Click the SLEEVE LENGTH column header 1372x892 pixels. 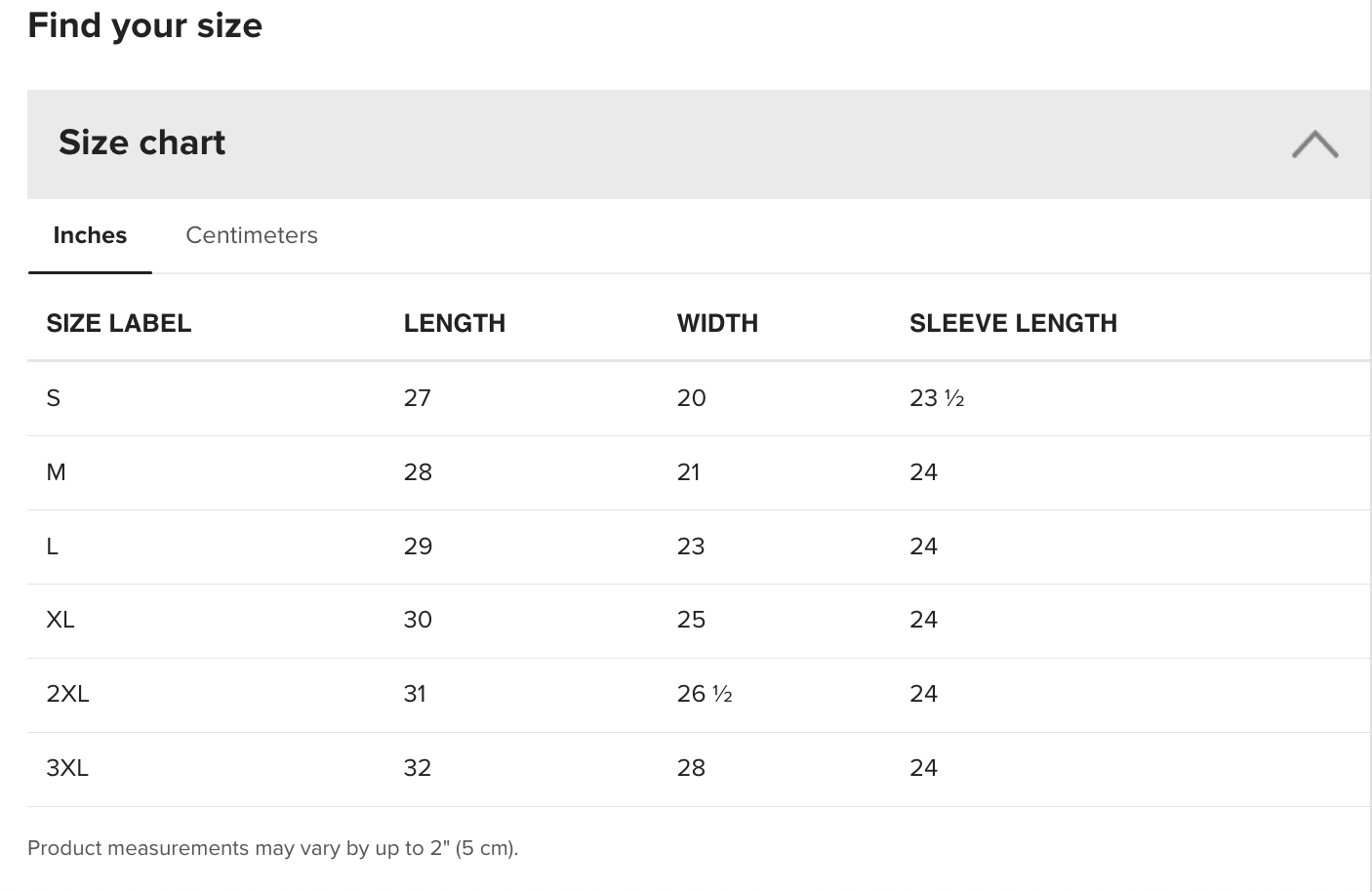click(1013, 323)
